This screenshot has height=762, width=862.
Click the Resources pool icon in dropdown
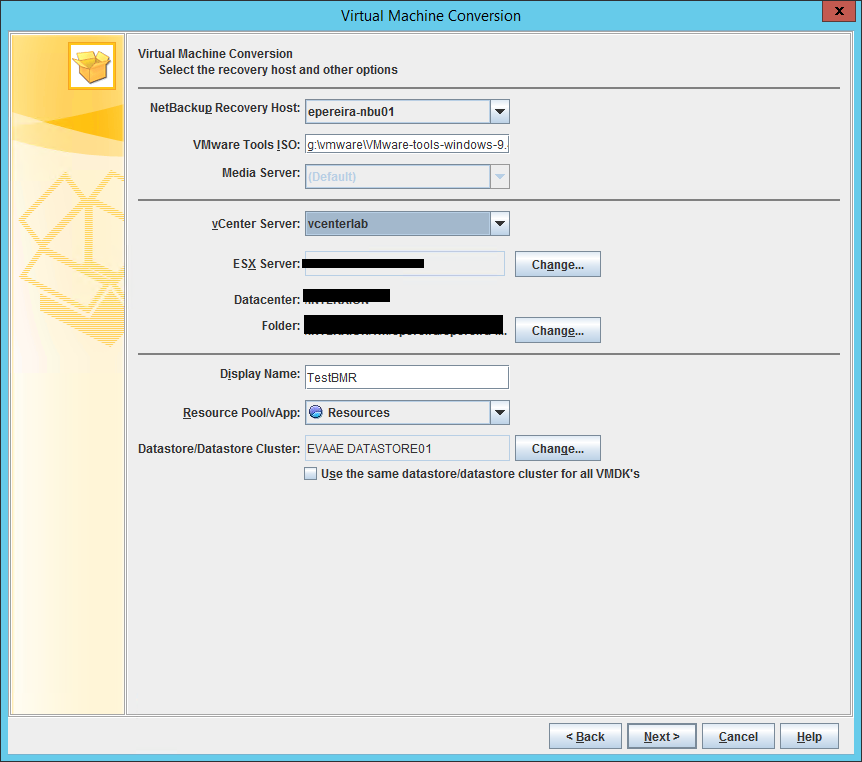[316, 412]
